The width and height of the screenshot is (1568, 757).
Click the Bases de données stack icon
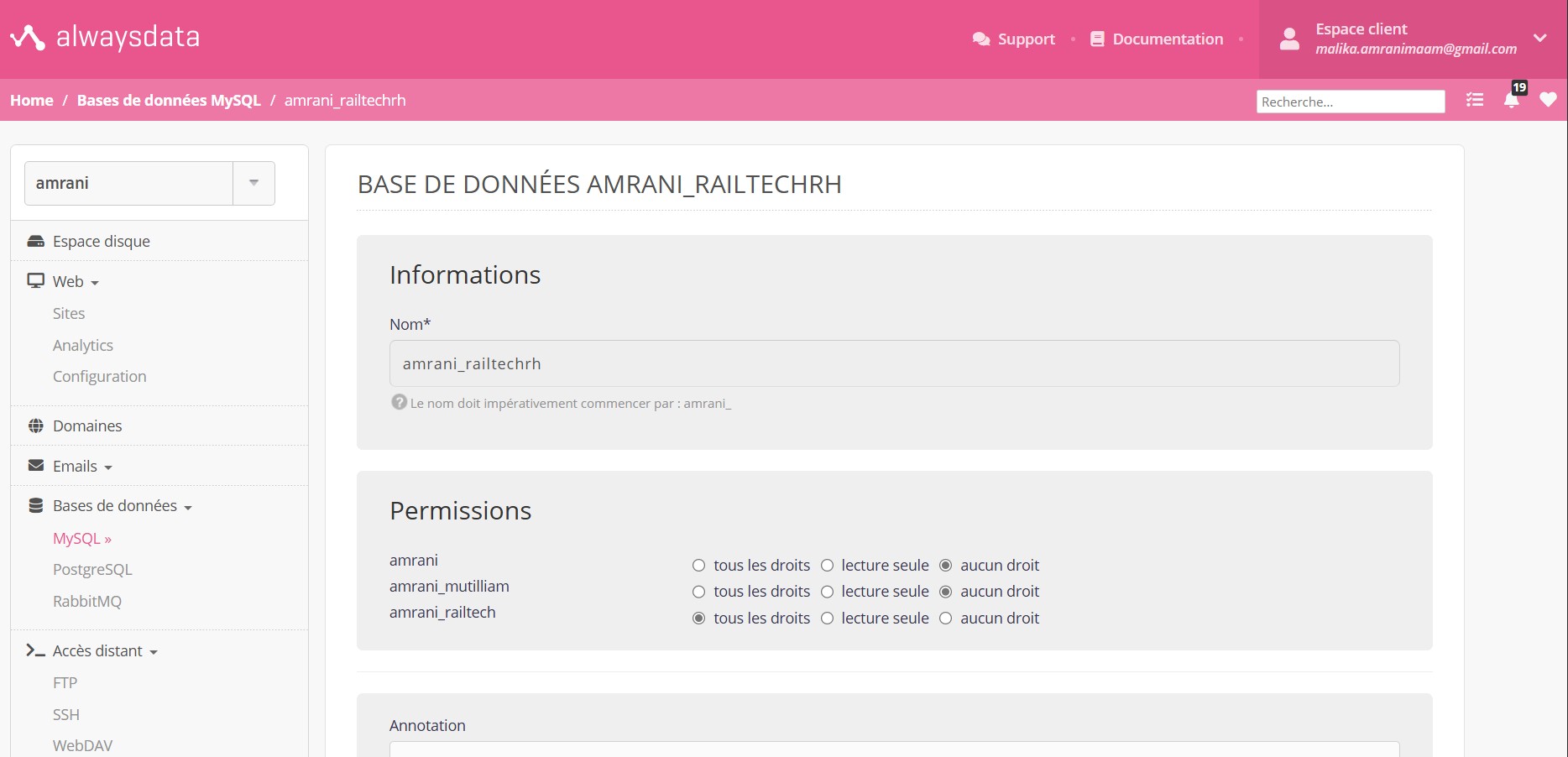[x=36, y=505]
